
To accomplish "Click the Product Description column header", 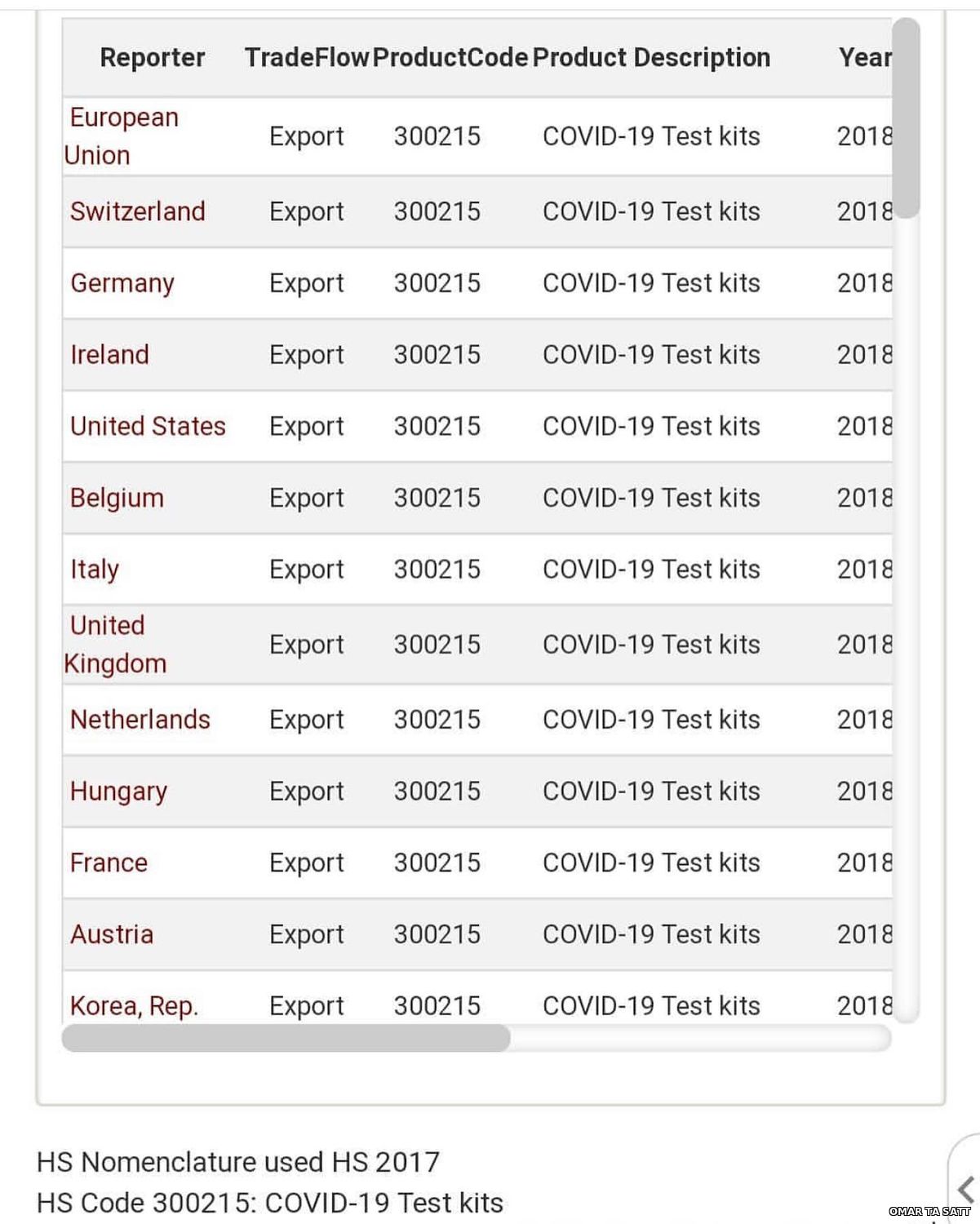I will (x=651, y=57).
